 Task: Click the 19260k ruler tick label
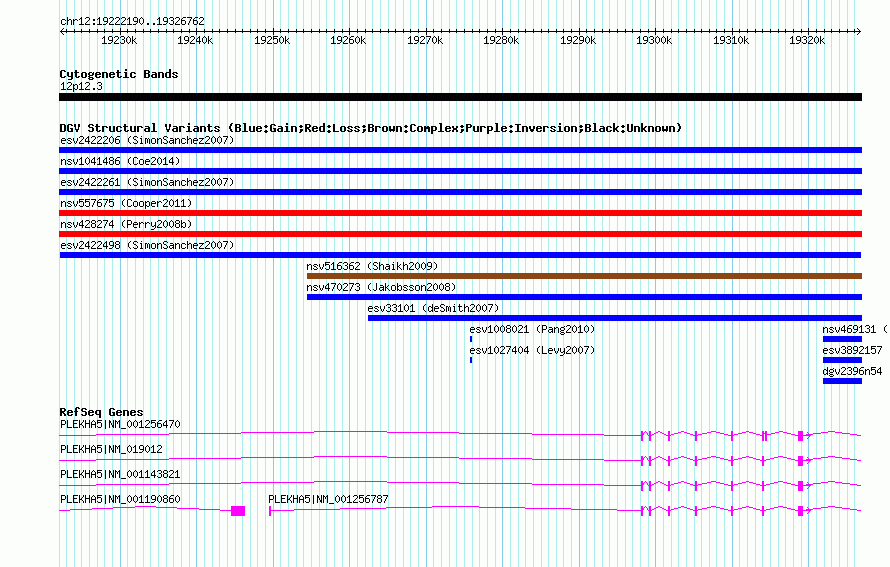tap(348, 40)
